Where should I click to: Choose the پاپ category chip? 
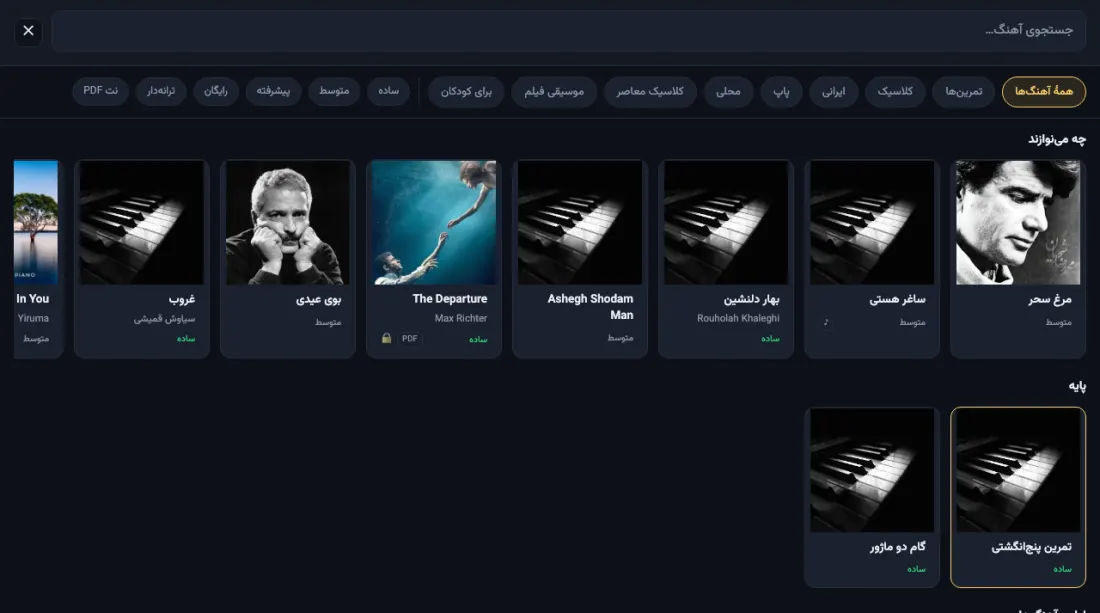[x=782, y=92]
